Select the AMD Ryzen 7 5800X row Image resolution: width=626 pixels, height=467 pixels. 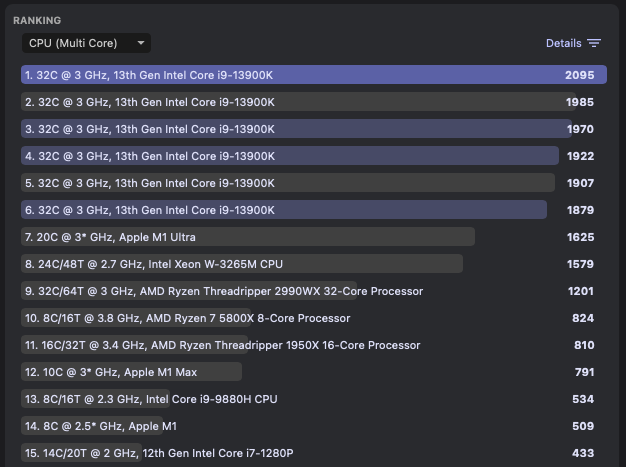pyautogui.click(x=314, y=318)
